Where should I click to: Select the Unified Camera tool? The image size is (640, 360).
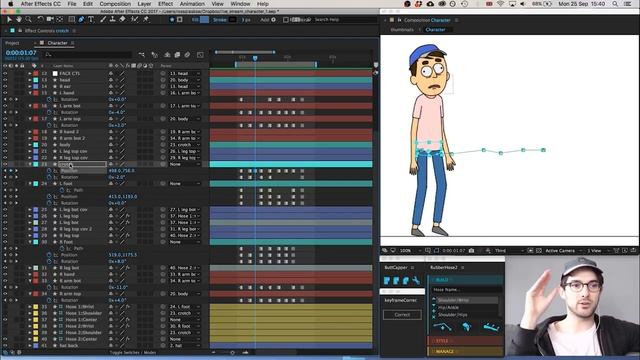tap(50, 19)
